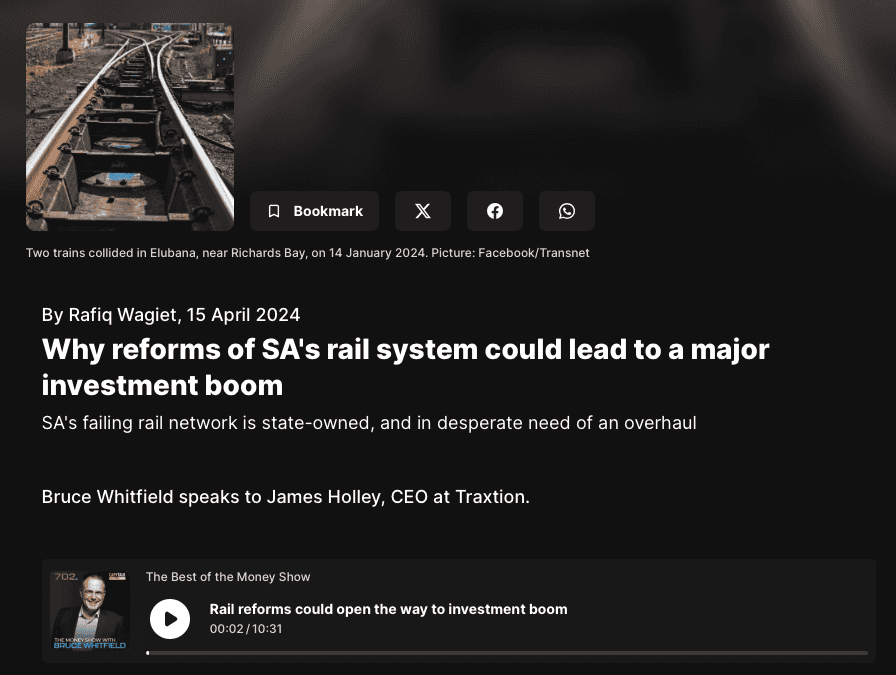
Task: Click the subheading about failing rail network
Action: (369, 423)
